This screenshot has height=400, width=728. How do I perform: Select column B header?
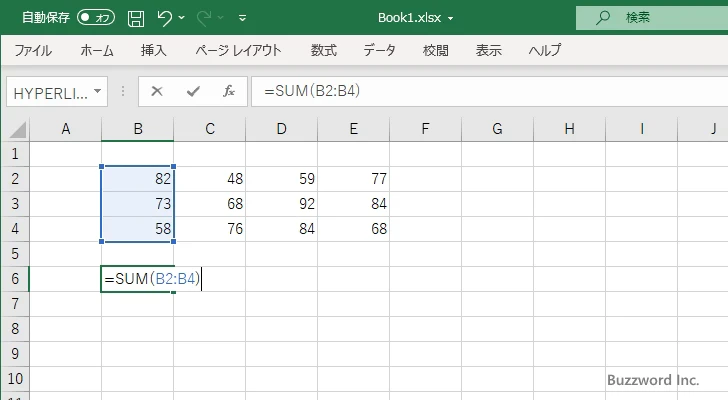click(x=138, y=129)
